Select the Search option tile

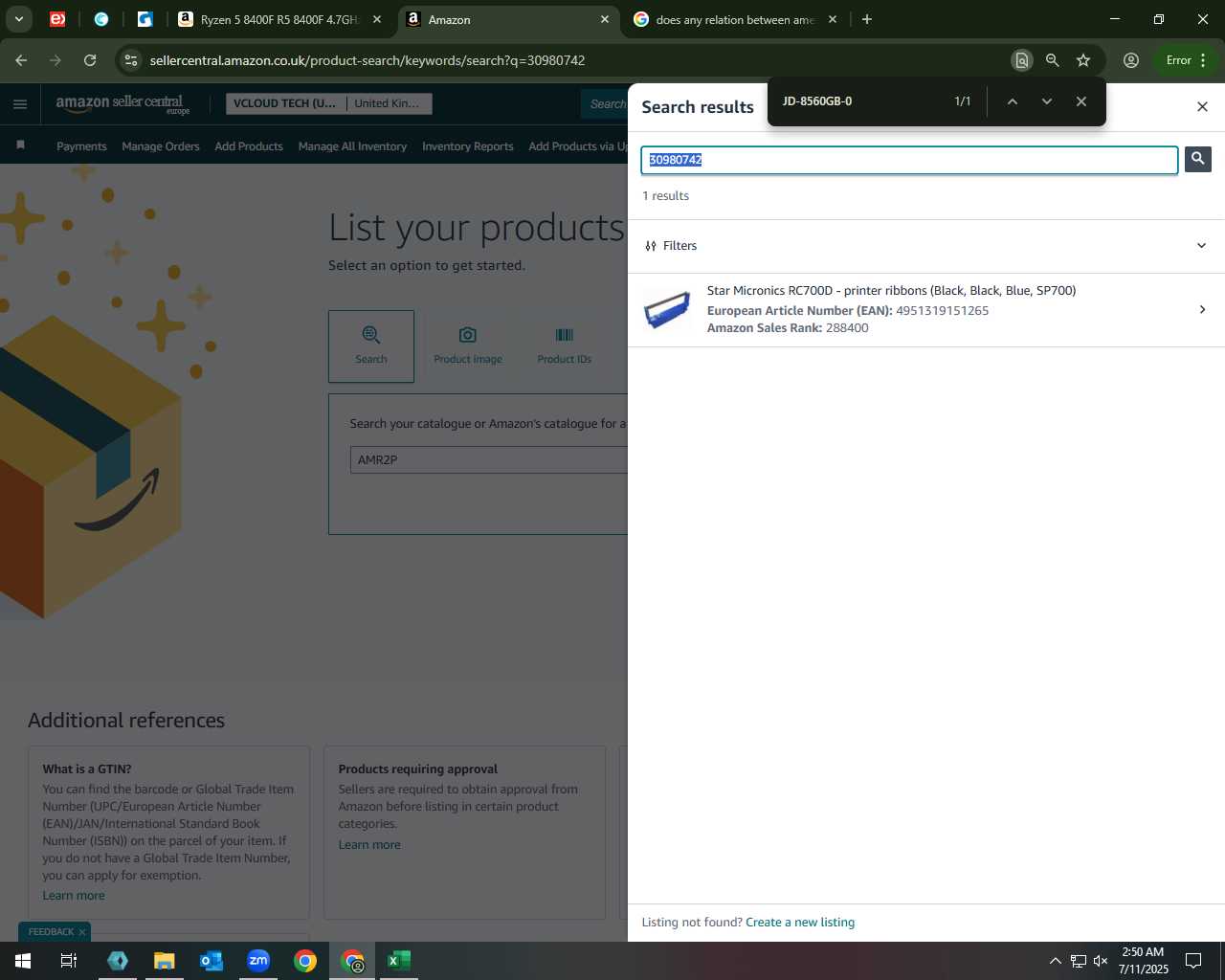[371, 345]
